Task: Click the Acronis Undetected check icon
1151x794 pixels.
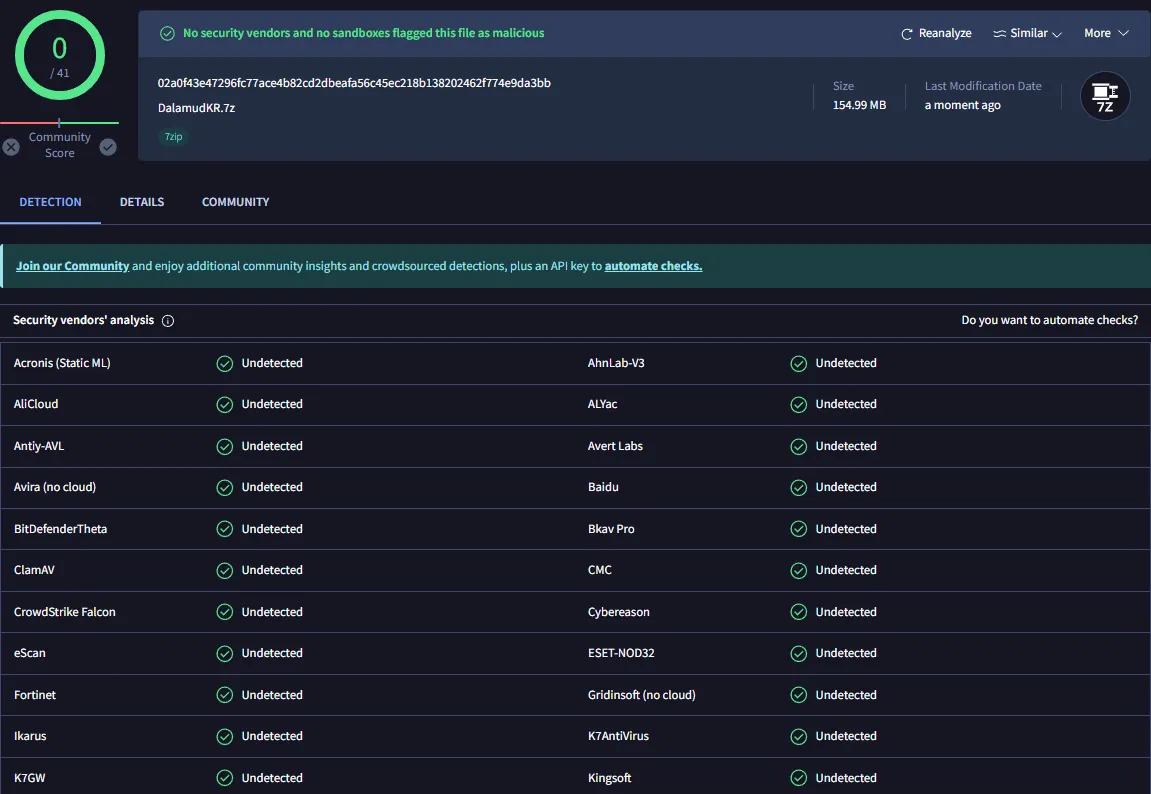Action: pos(225,363)
